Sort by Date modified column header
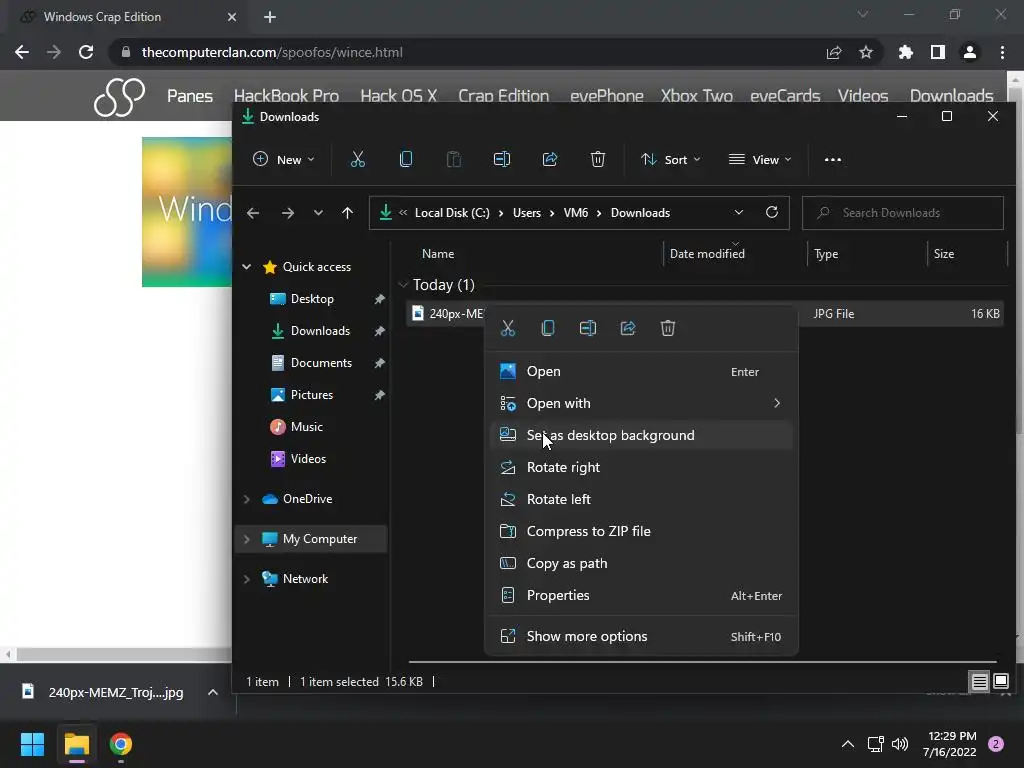Viewport: 1024px width, 768px height. [707, 253]
